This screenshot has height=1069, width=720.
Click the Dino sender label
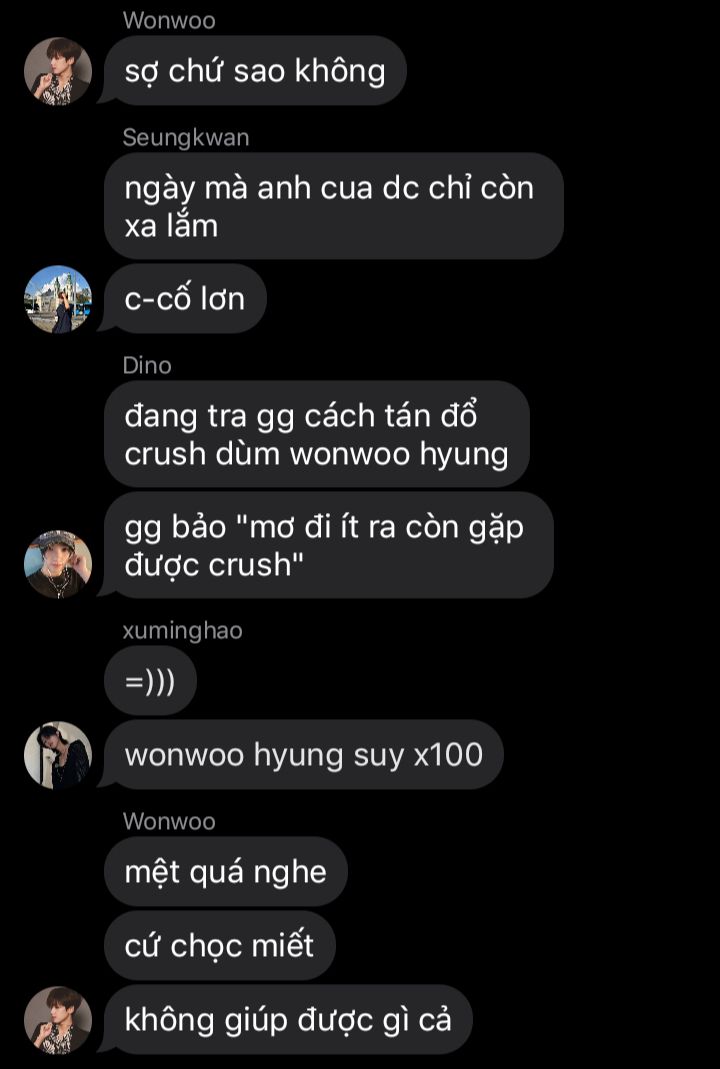point(147,365)
